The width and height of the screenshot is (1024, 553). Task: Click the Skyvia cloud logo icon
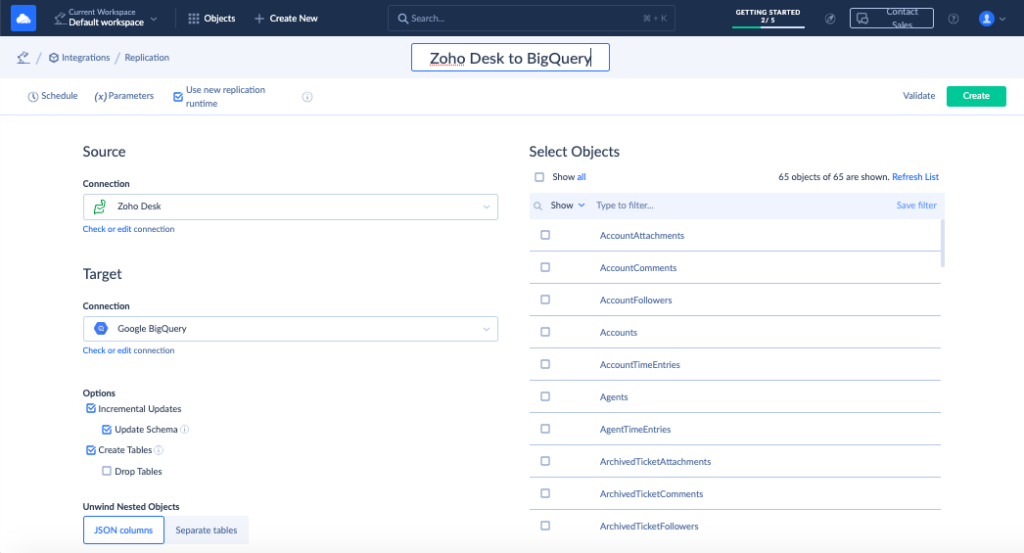[x=24, y=18]
